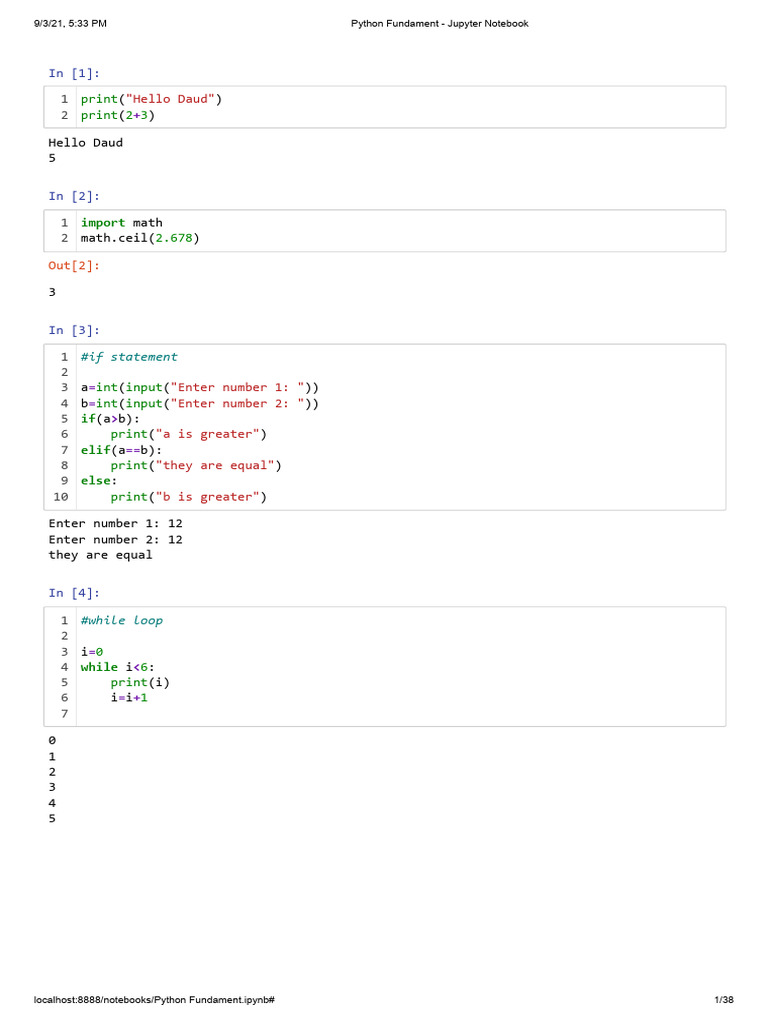The height and width of the screenshot is (1024, 768).
Task: Select the In [1] prompt label
Action: coord(75,73)
